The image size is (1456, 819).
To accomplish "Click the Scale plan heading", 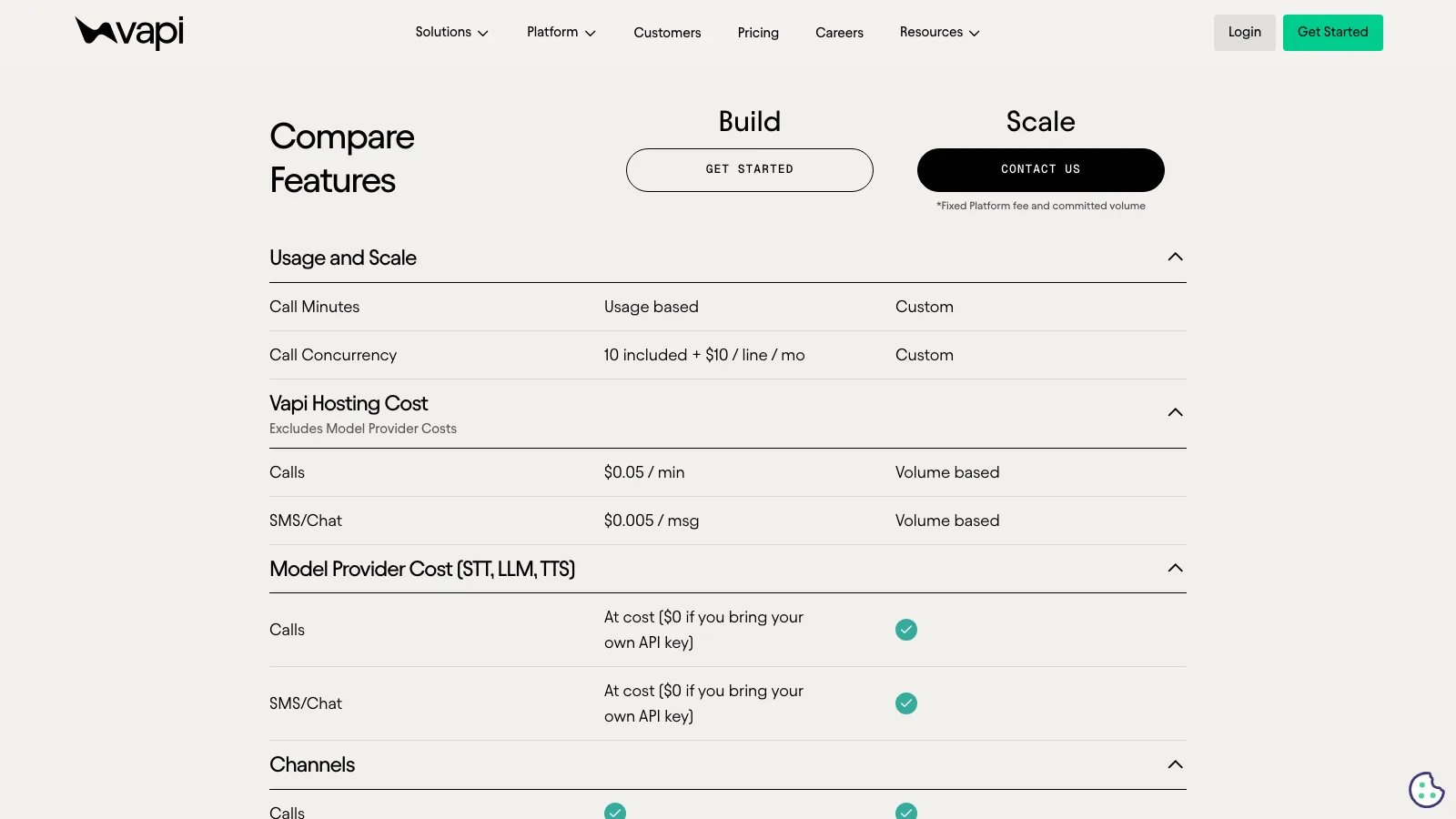I will [1041, 122].
